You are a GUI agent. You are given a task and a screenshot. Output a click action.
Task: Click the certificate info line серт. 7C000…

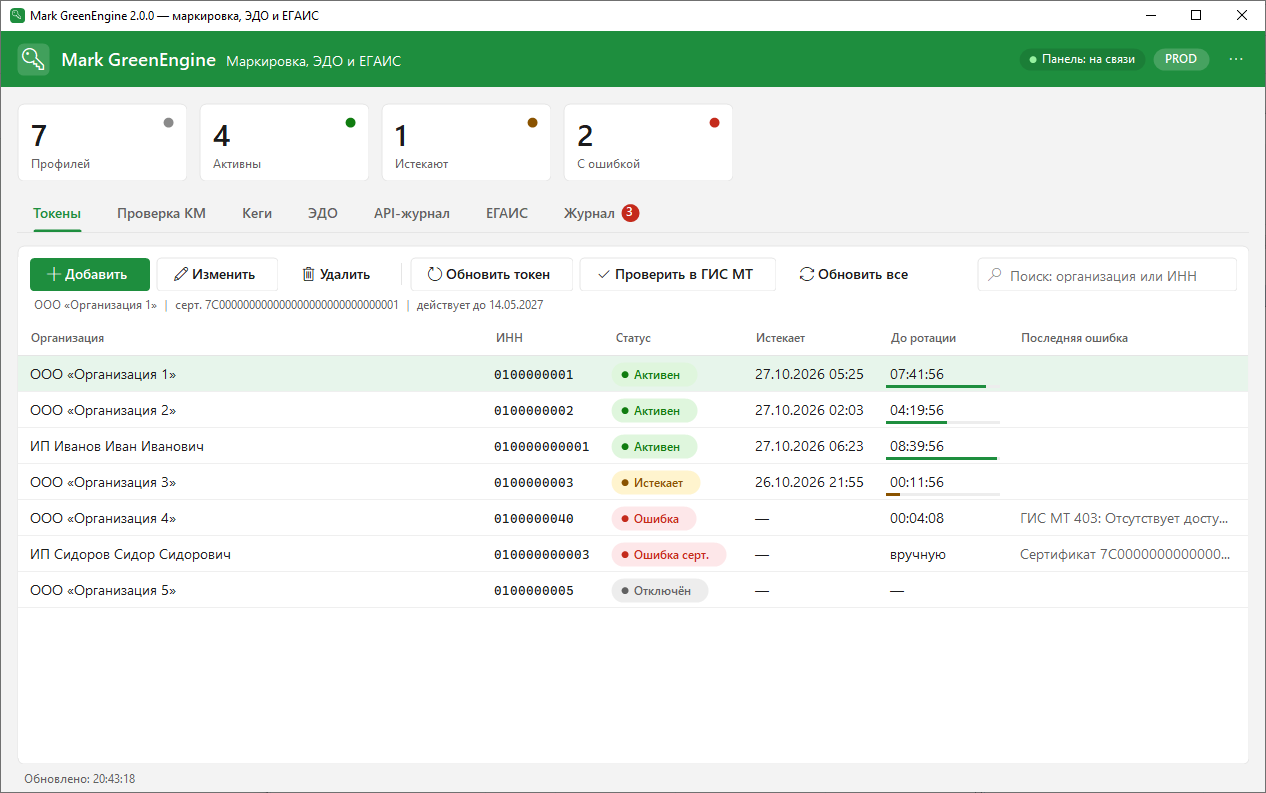[x=287, y=304]
